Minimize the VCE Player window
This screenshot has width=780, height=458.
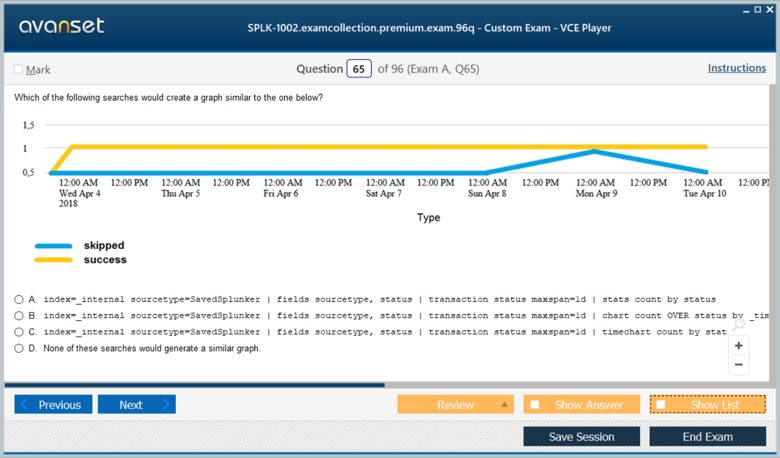[746, 10]
